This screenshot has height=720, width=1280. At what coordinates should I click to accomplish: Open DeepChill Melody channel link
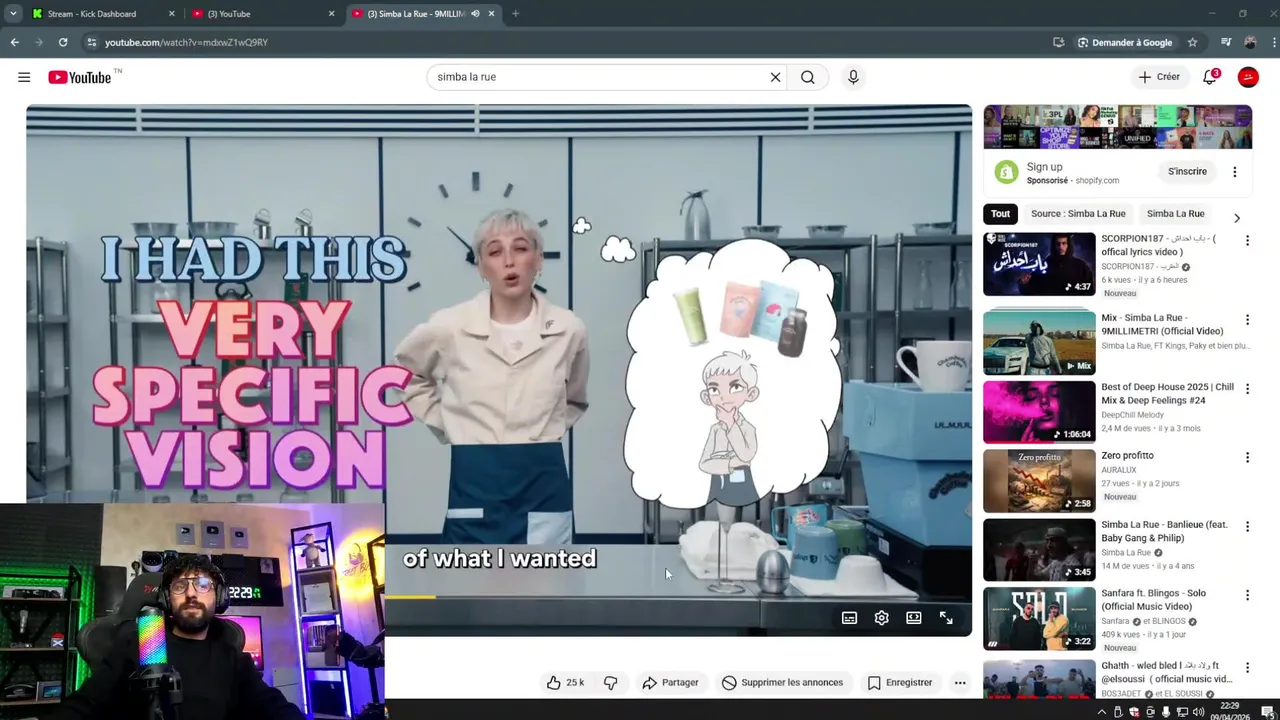tap(1132, 415)
